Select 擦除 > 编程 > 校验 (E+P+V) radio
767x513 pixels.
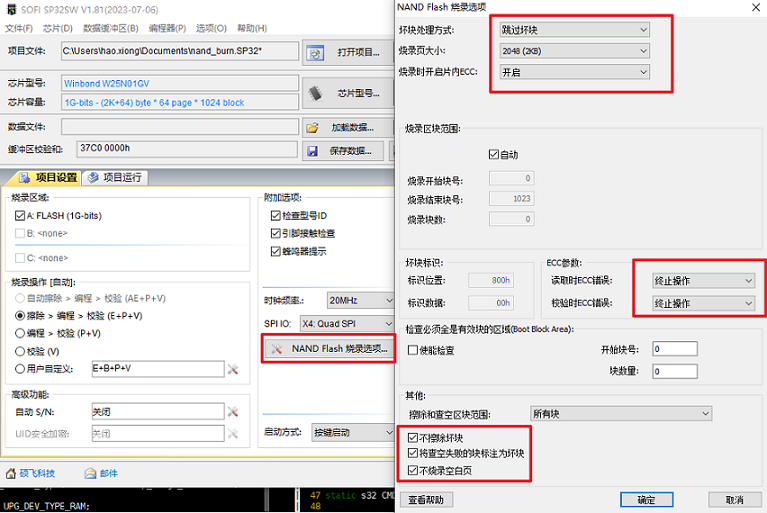click(x=20, y=316)
